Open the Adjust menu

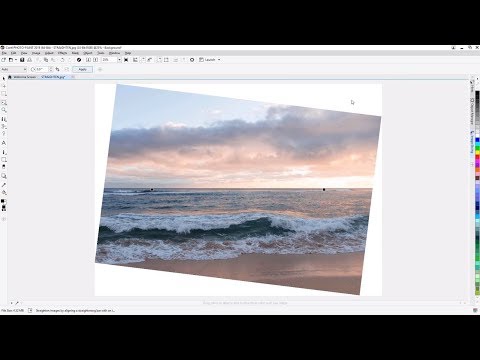point(49,53)
